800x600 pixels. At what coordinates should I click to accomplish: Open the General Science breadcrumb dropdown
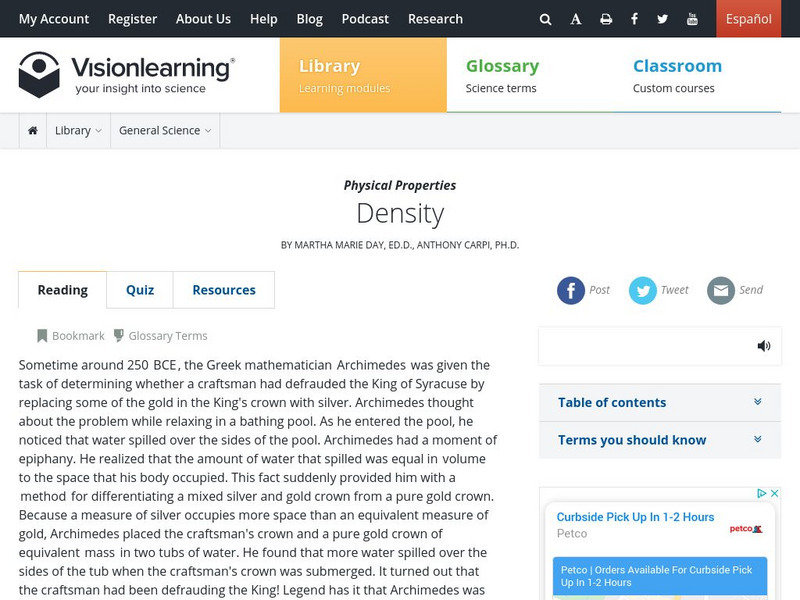[165, 131]
